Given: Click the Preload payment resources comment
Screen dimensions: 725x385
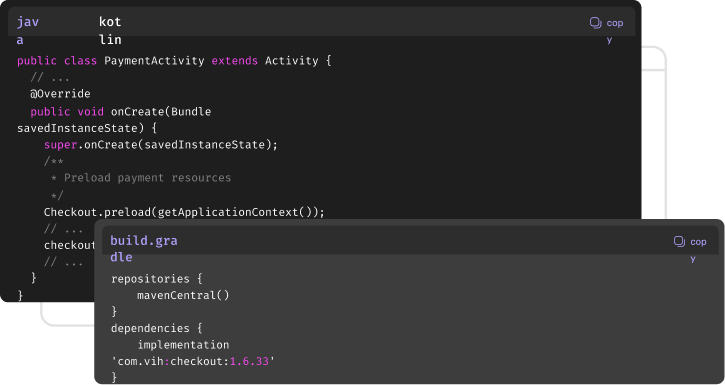Looking at the screenshot, I should click(147, 178).
